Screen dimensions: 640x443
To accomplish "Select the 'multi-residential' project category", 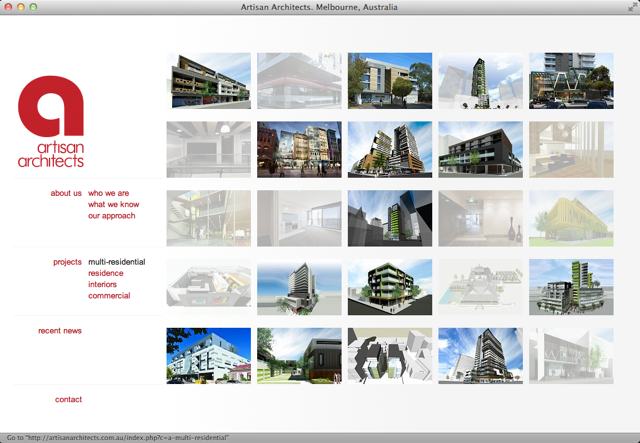I will tap(116, 262).
